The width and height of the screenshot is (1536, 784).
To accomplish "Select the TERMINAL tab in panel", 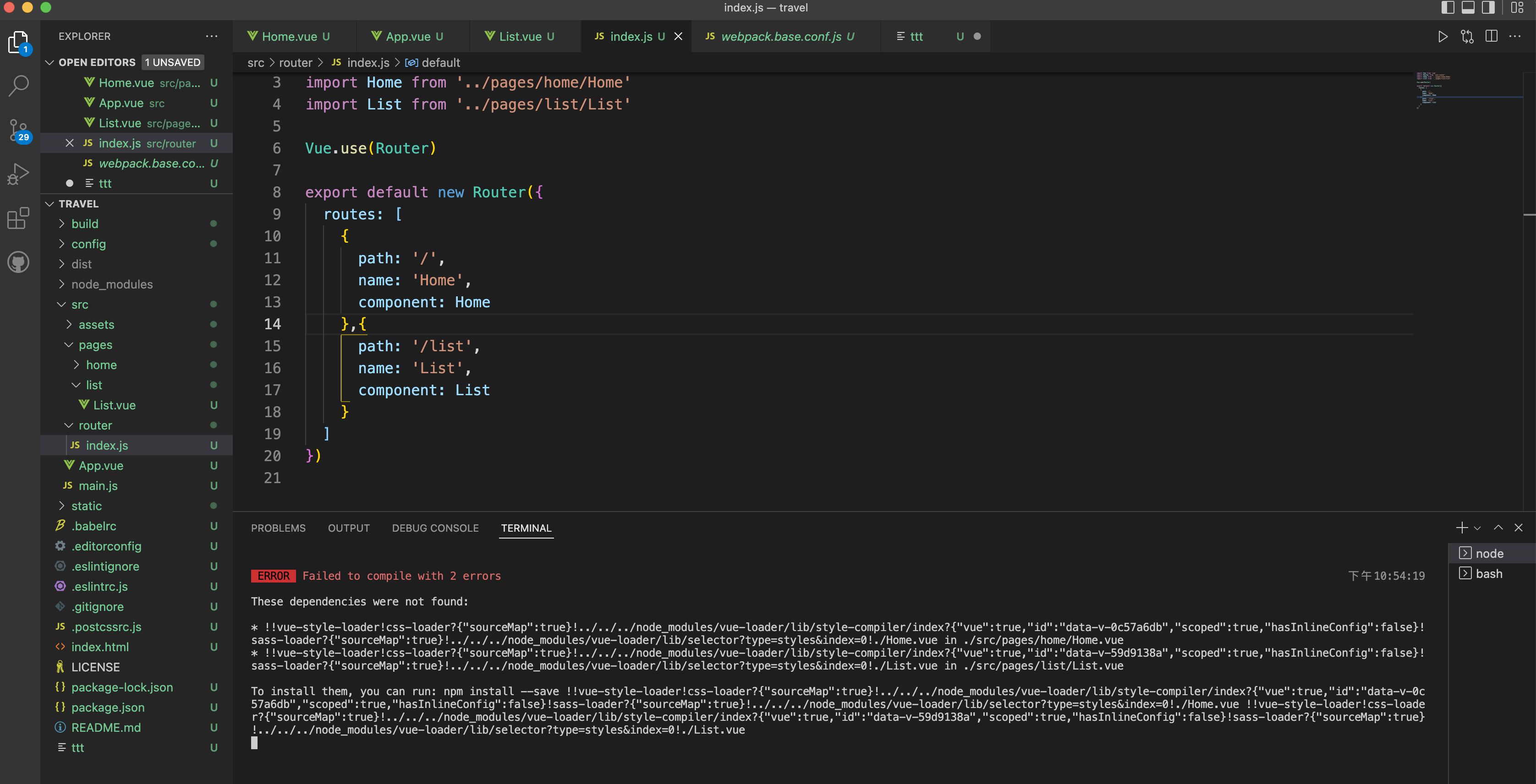I will 526,528.
